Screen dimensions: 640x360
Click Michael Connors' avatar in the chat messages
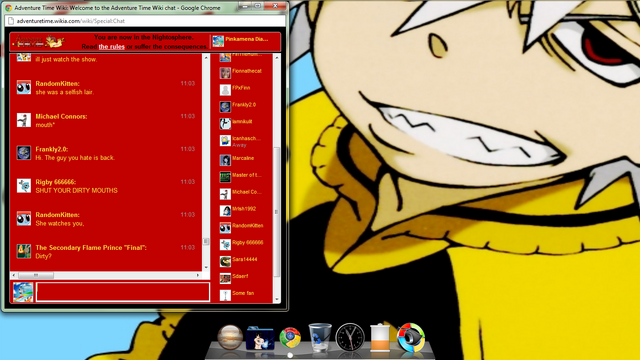click(x=24, y=120)
